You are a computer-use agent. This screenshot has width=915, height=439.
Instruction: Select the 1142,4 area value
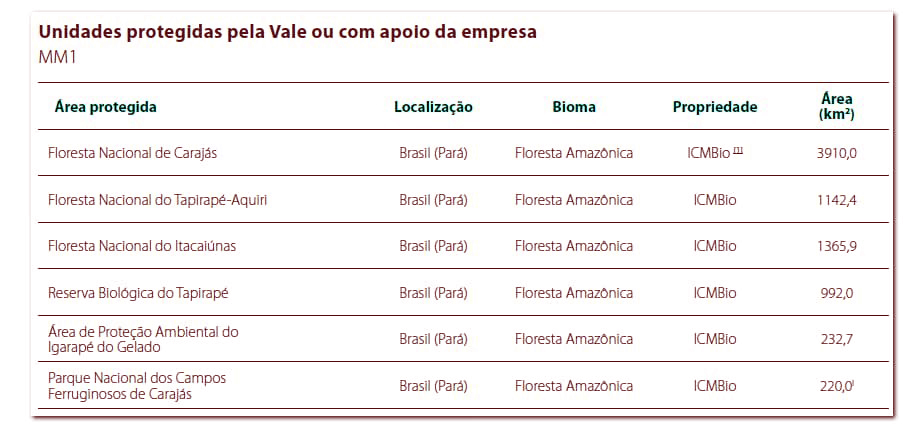(837, 200)
